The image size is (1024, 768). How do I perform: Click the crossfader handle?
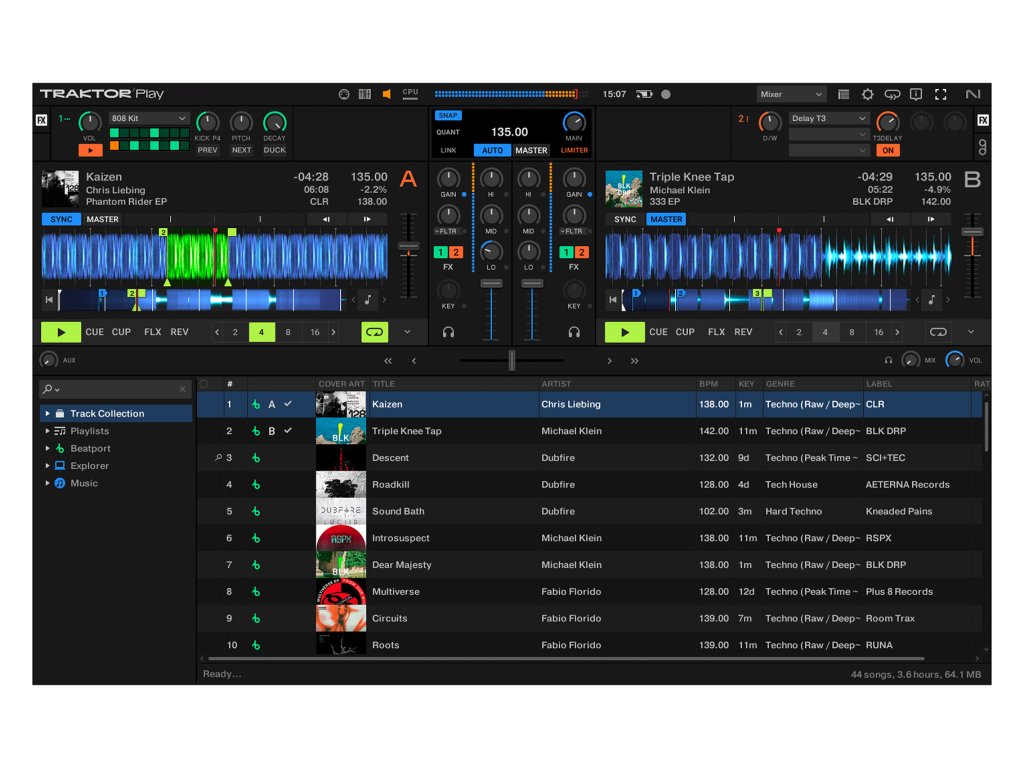(x=512, y=361)
